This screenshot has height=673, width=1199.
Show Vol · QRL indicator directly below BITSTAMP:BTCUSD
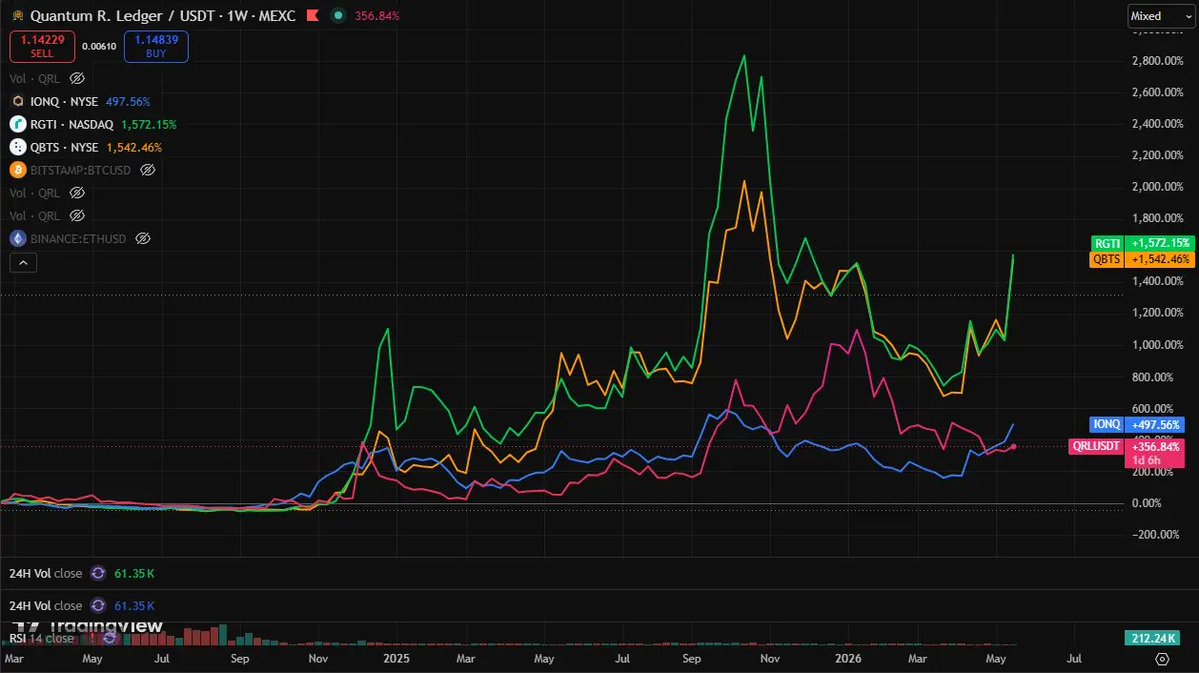pyautogui.click(x=77, y=193)
